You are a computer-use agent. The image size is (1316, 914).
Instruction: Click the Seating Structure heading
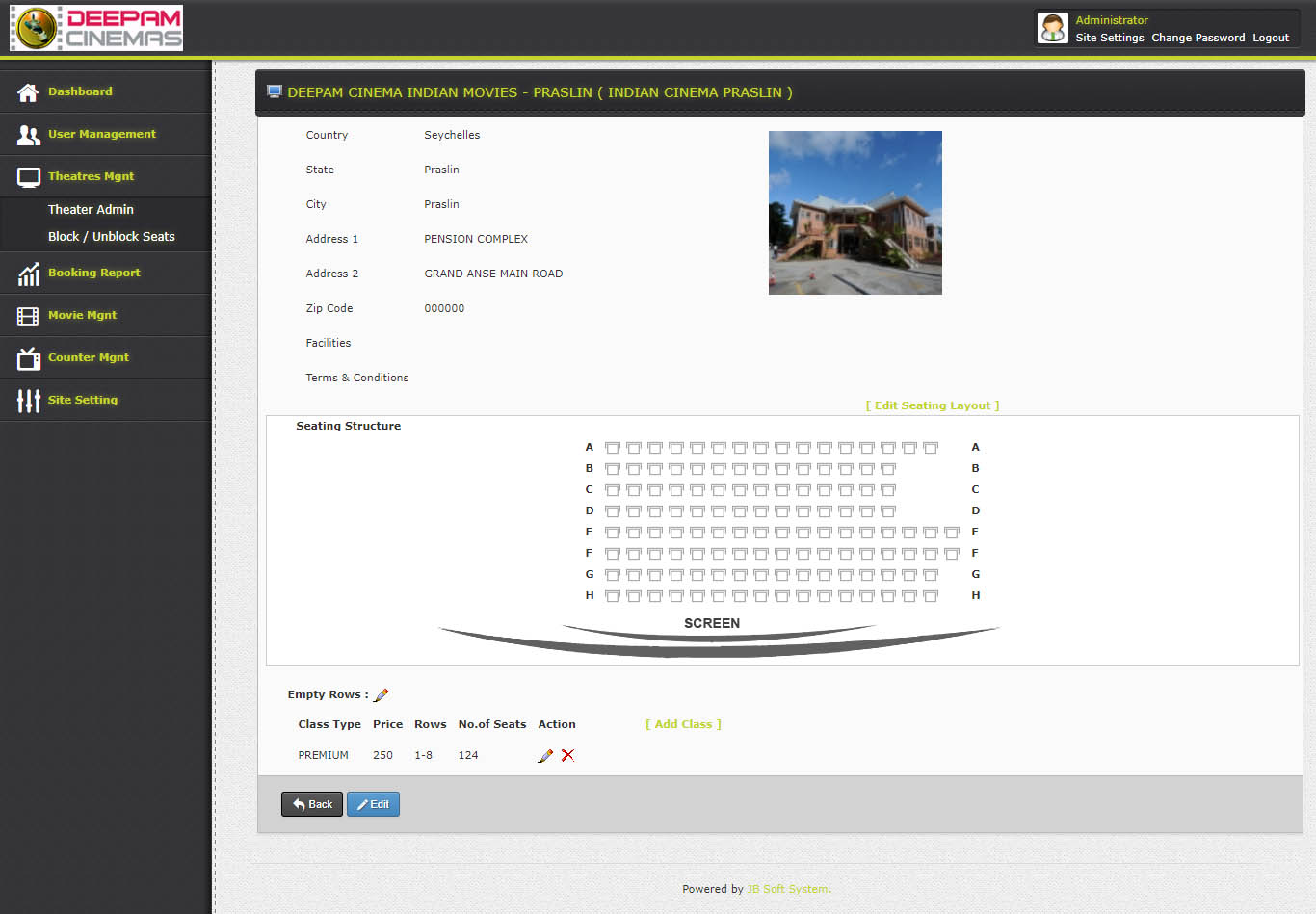coord(349,426)
